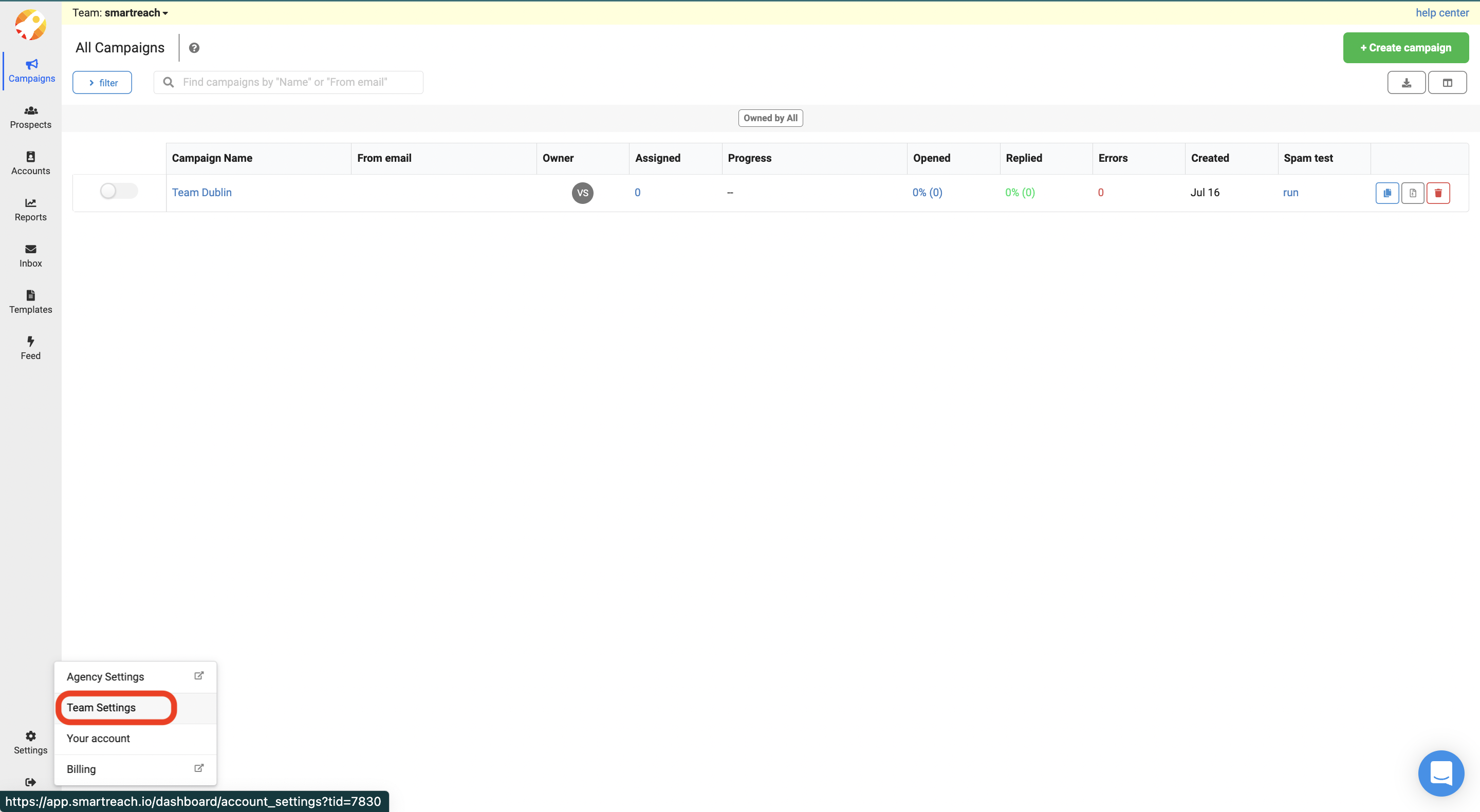
Task: Open the Inbox section
Action: pyautogui.click(x=30, y=256)
